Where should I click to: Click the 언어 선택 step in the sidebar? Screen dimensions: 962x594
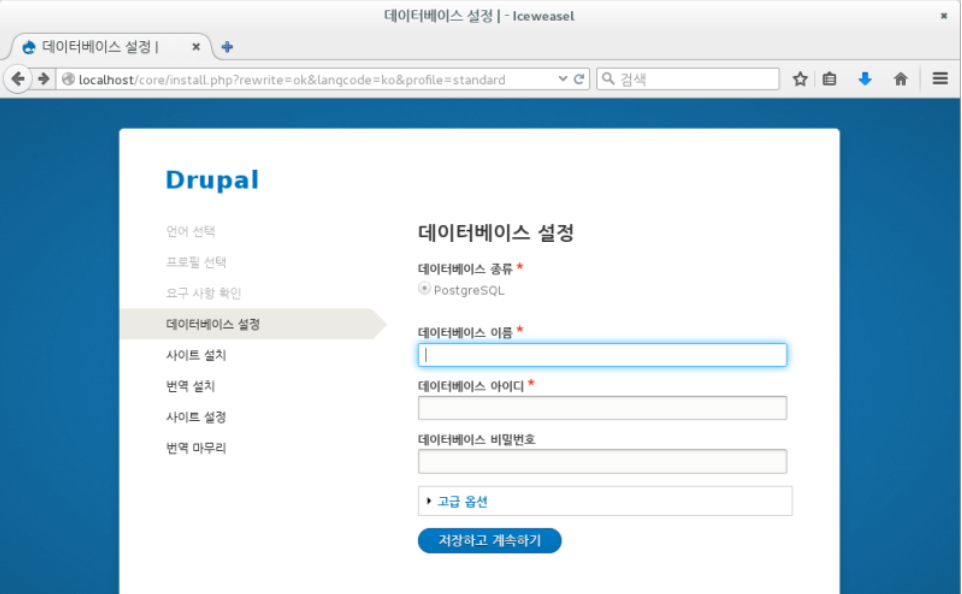coord(191,231)
